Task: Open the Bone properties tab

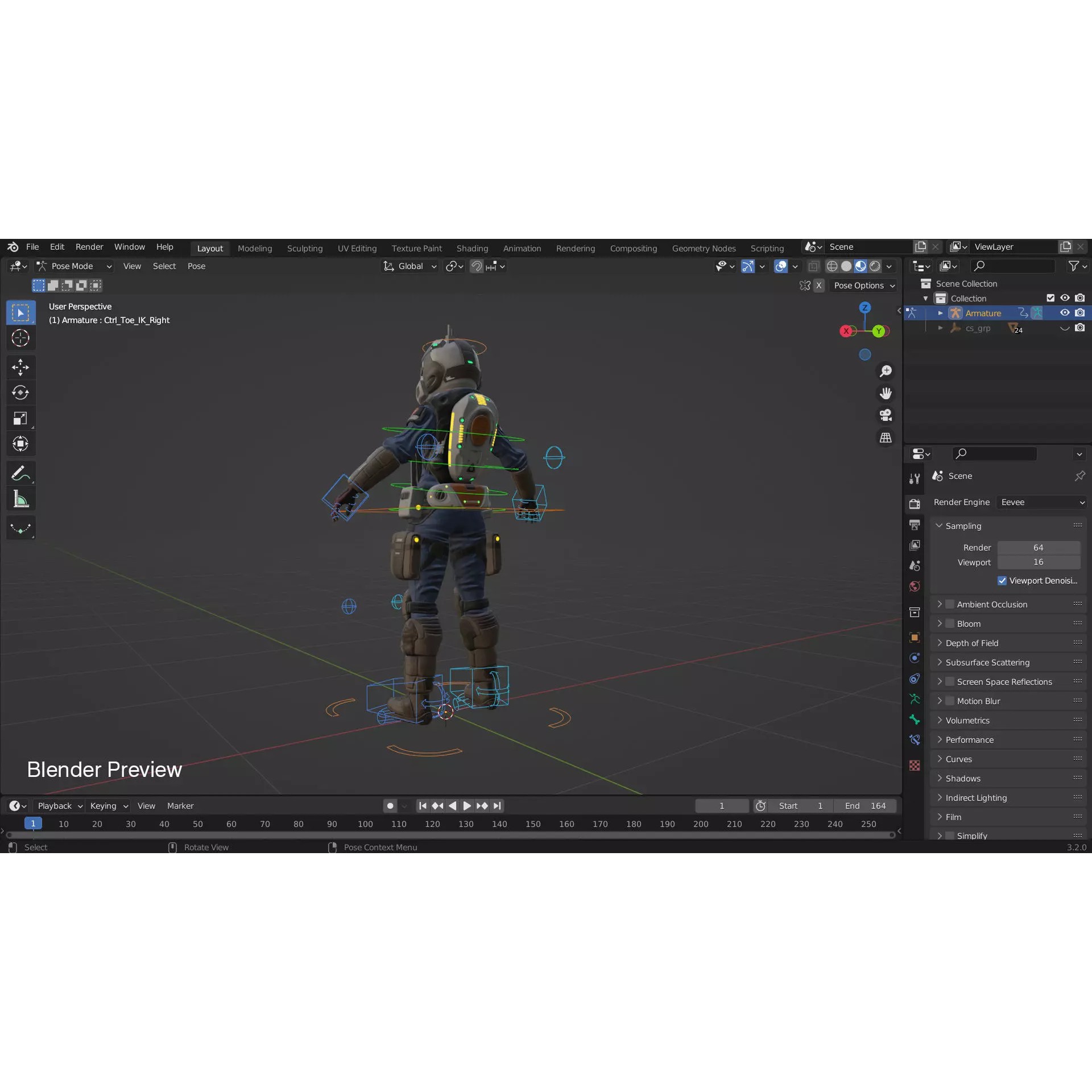Action: (915, 719)
